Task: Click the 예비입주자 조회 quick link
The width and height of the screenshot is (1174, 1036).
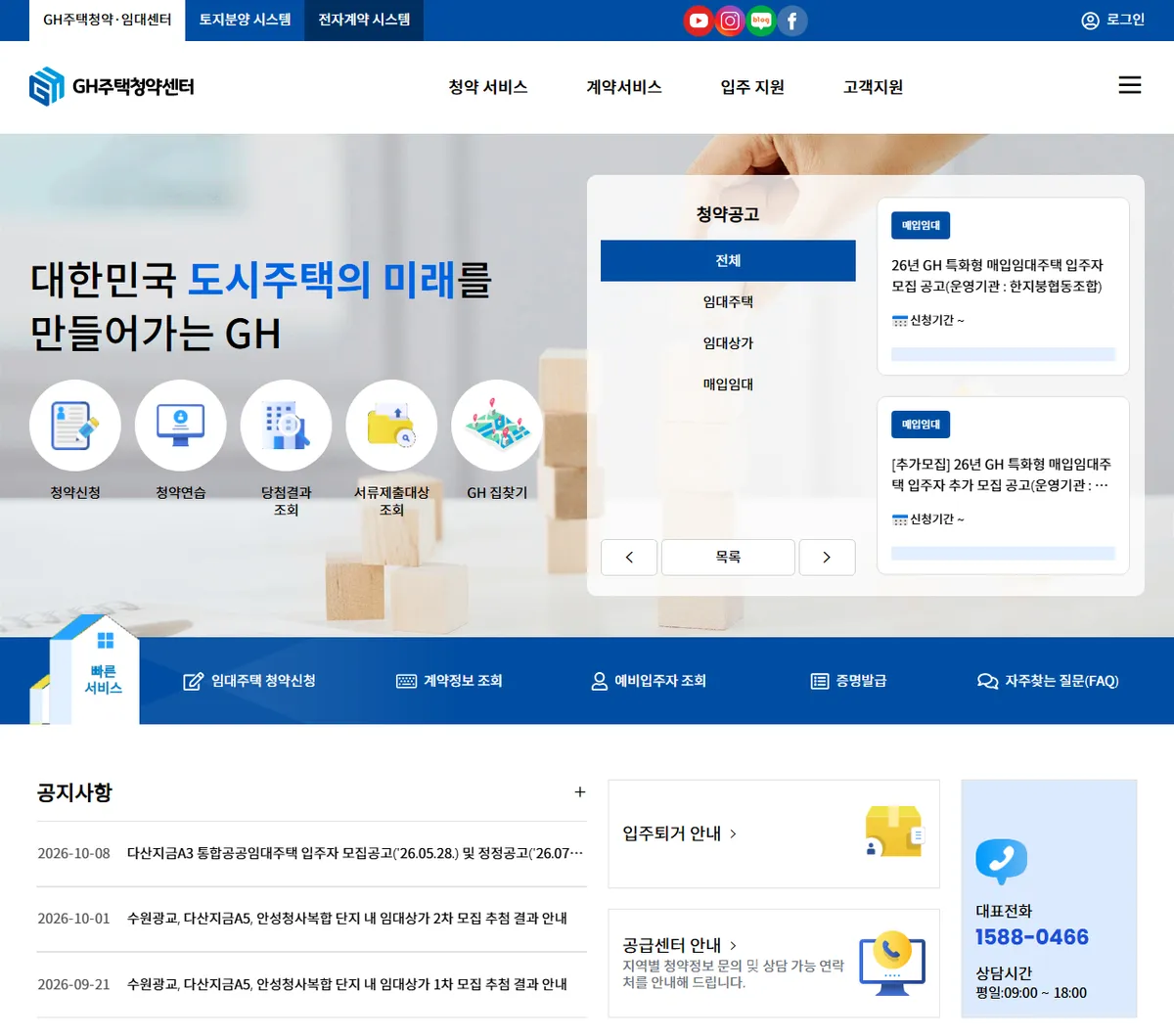Action: [660, 681]
